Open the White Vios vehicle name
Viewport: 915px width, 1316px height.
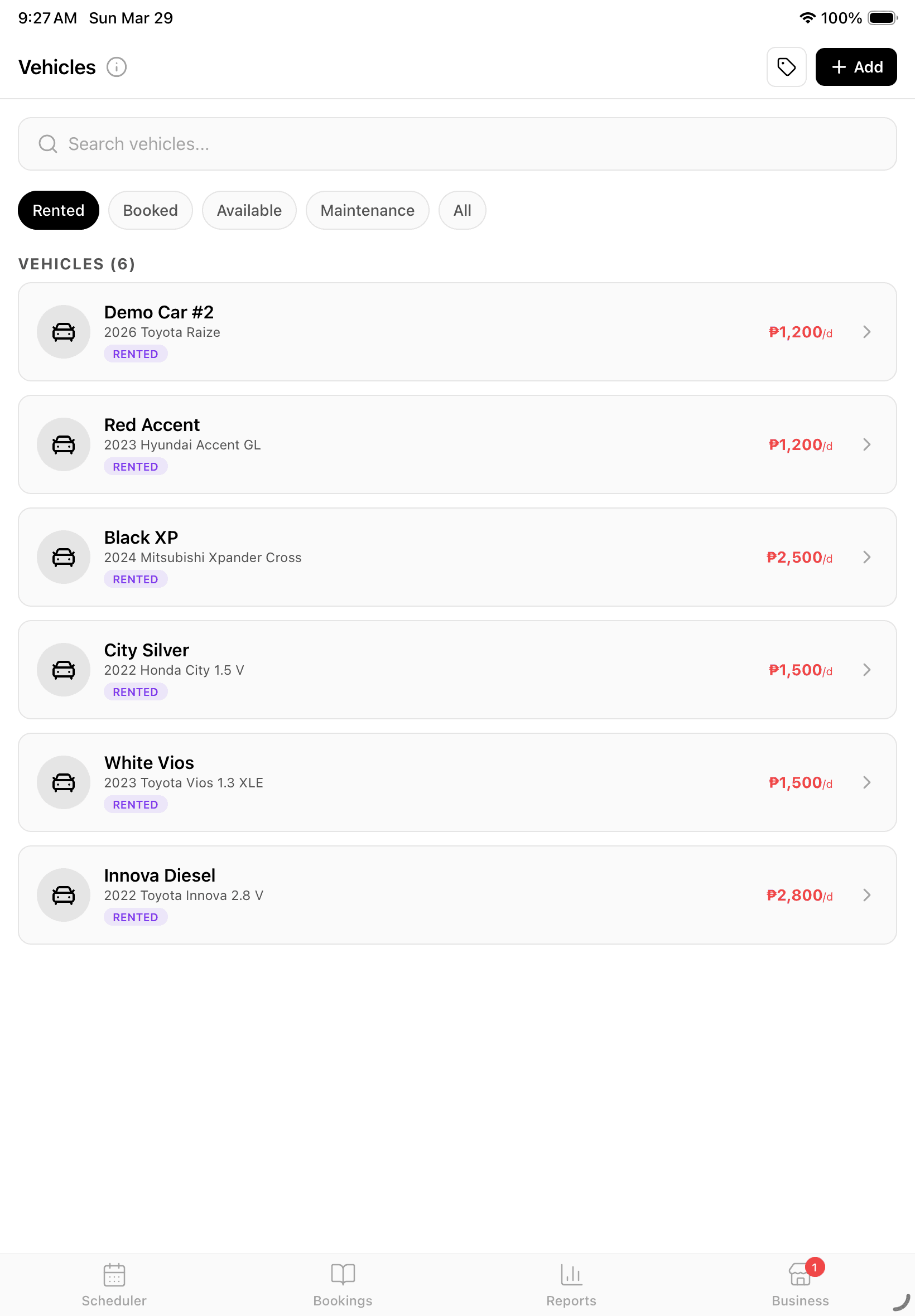(x=149, y=763)
